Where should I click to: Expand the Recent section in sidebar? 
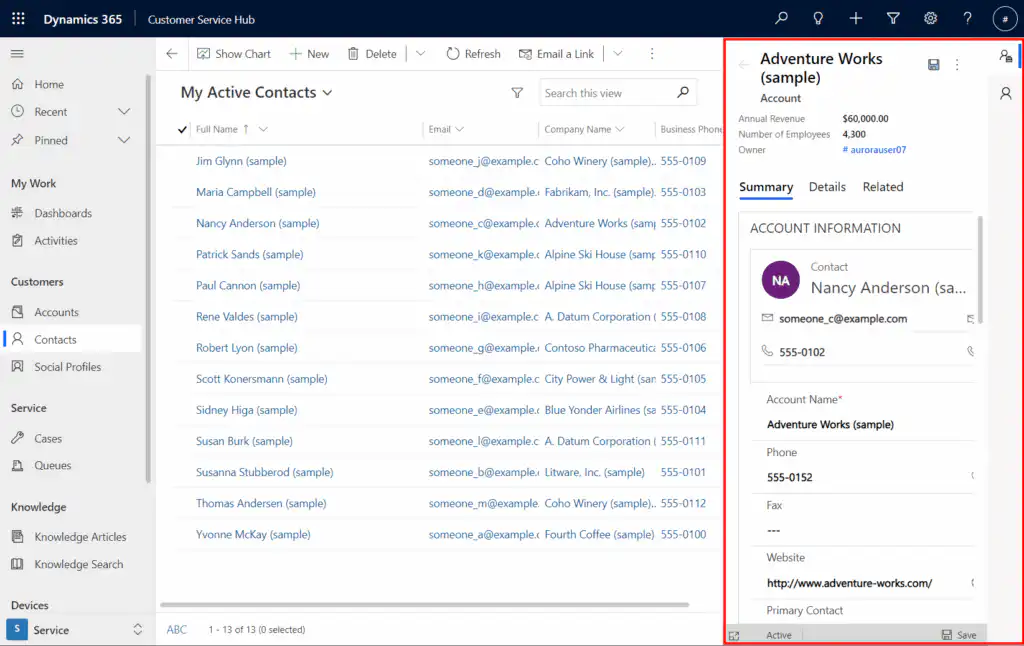coord(124,112)
